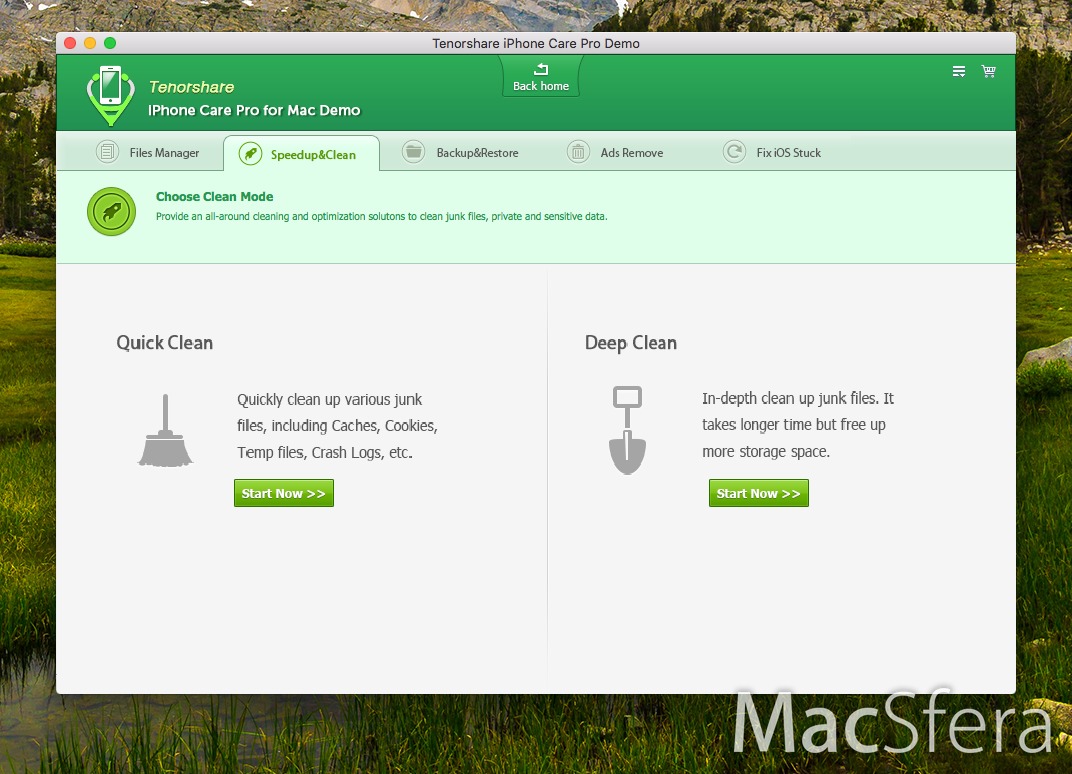1072x774 pixels.
Task: Open the shopping cart purchase icon
Action: 989,71
